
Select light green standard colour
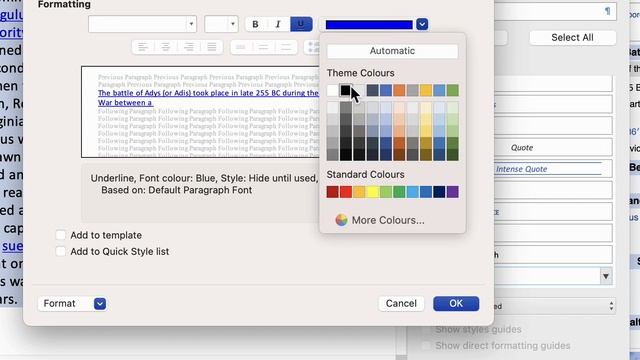(386, 192)
